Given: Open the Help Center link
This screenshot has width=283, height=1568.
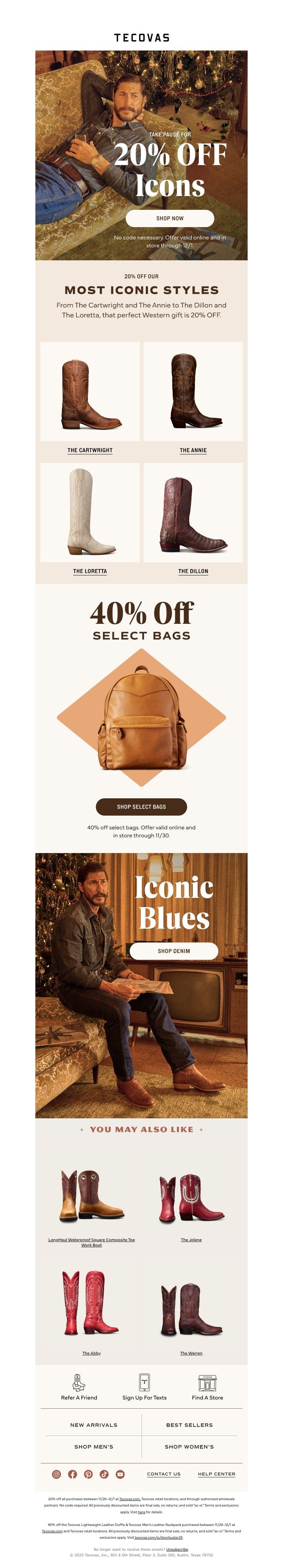Looking at the screenshot, I should [216, 1474].
